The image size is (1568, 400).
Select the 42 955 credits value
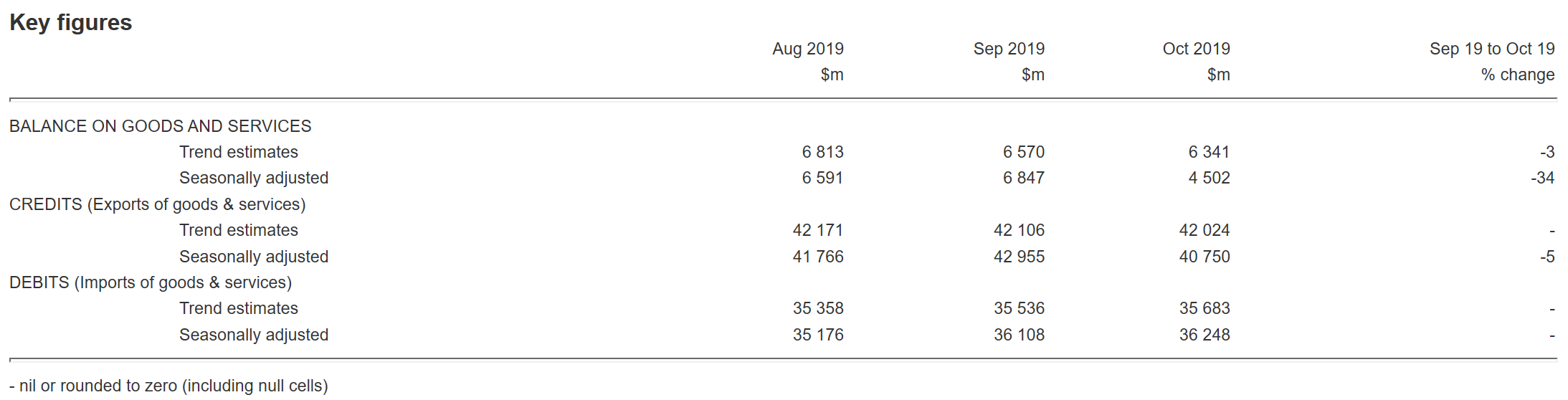click(1019, 257)
